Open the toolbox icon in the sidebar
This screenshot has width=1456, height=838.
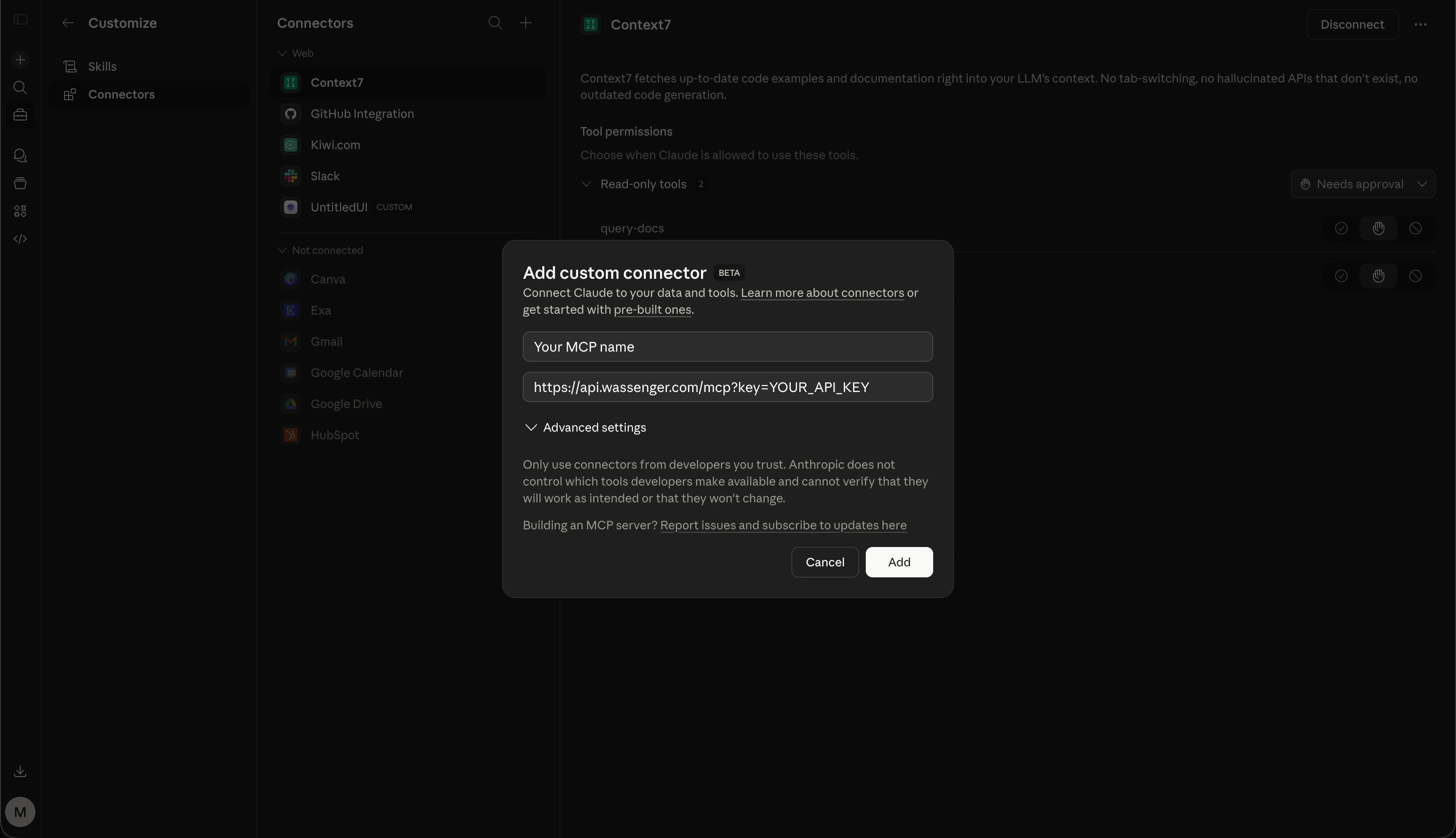20,115
